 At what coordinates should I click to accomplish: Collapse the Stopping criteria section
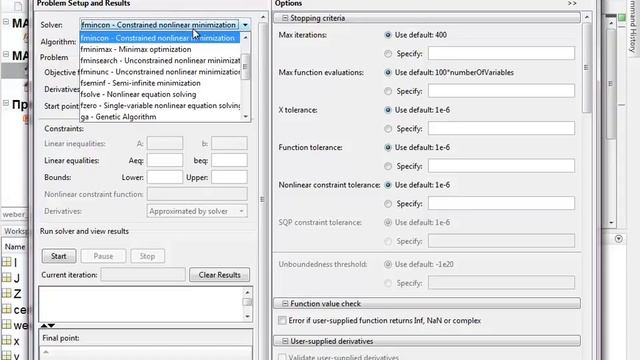285,18
